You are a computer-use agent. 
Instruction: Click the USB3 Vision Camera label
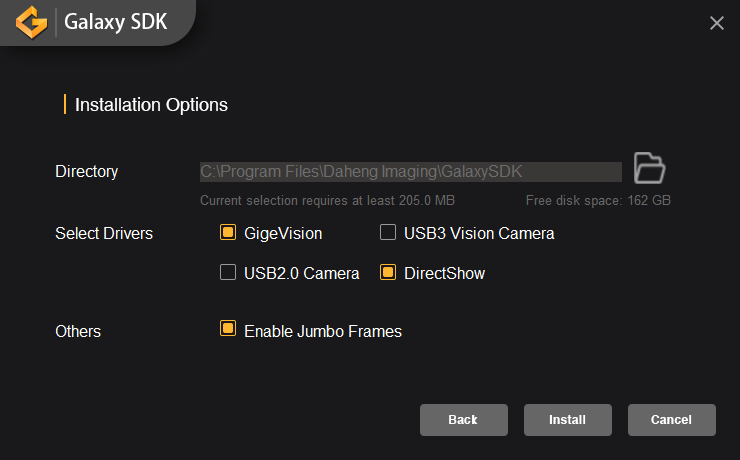click(479, 233)
